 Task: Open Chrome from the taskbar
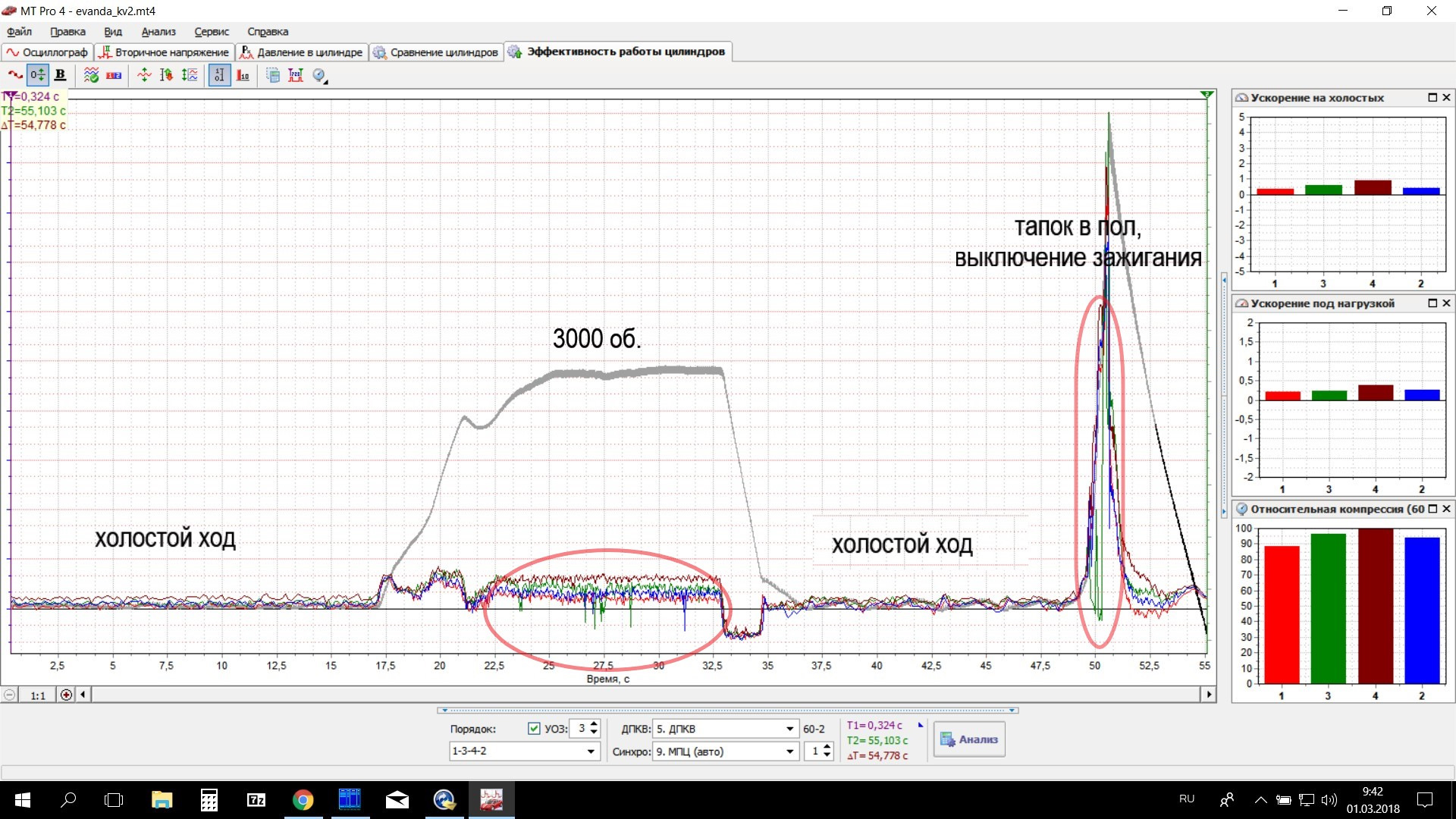[x=303, y=800]
